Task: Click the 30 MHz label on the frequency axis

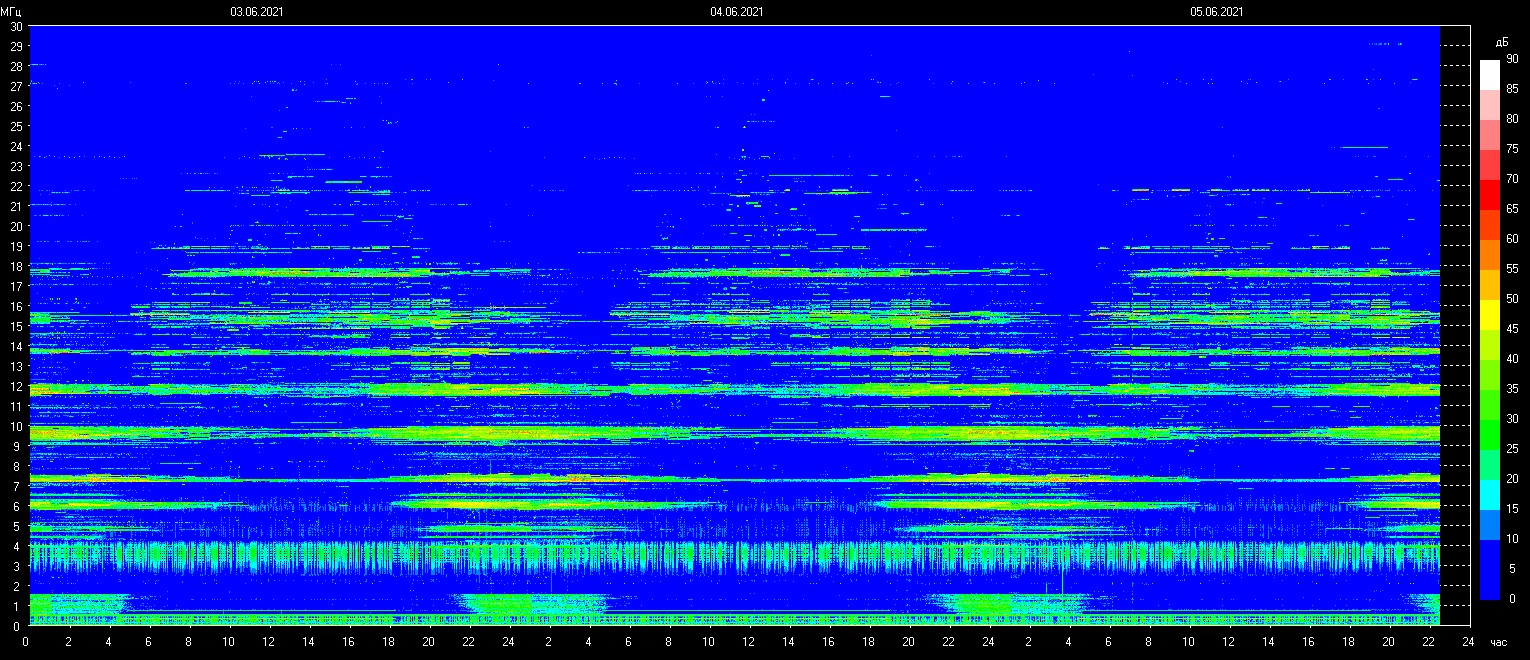Action: click(x=16, y=26)
